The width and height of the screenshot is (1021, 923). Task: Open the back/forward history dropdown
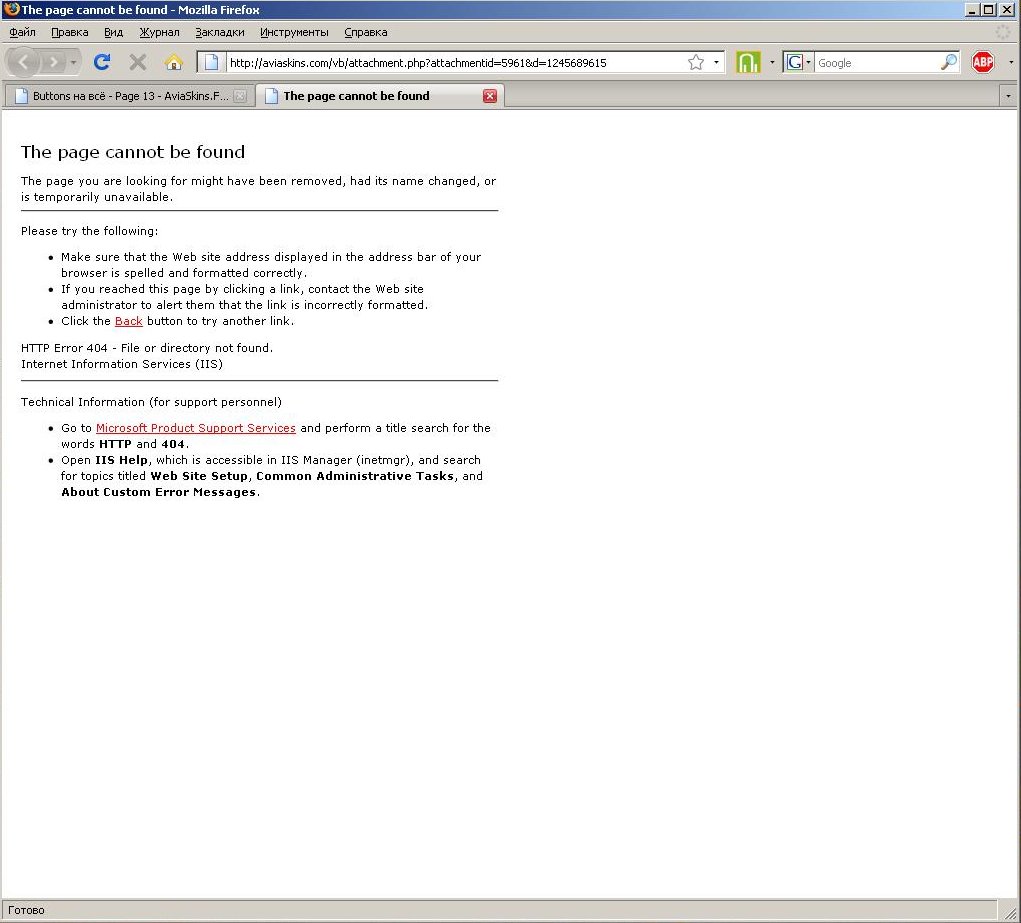(x=74, y=63)
